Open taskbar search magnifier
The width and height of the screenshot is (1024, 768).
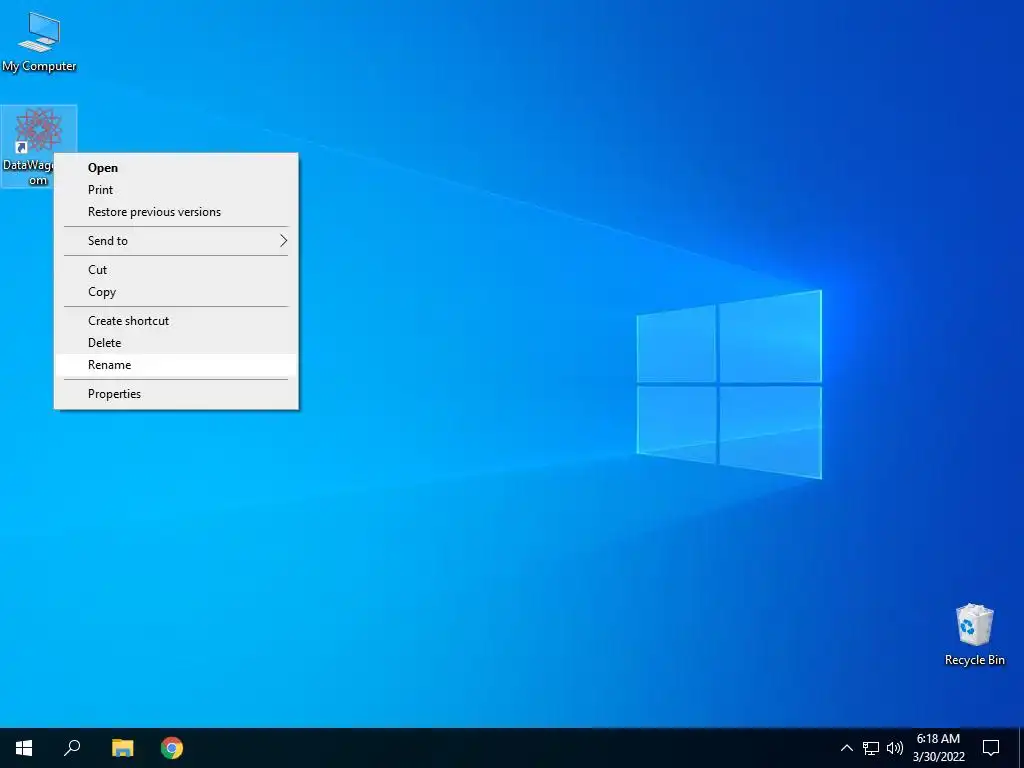coord(72,748)
